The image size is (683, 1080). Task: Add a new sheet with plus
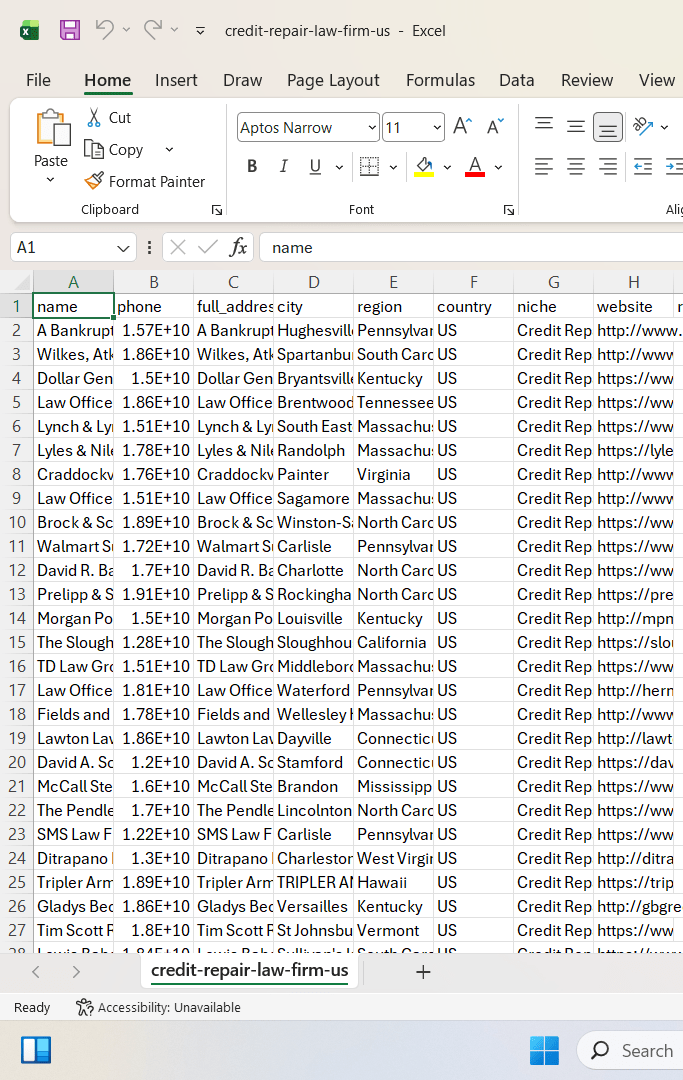click(x=423, y=972)
